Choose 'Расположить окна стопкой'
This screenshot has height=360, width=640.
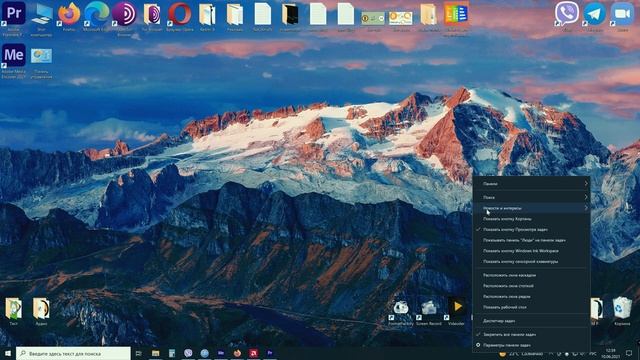[531, 286]
